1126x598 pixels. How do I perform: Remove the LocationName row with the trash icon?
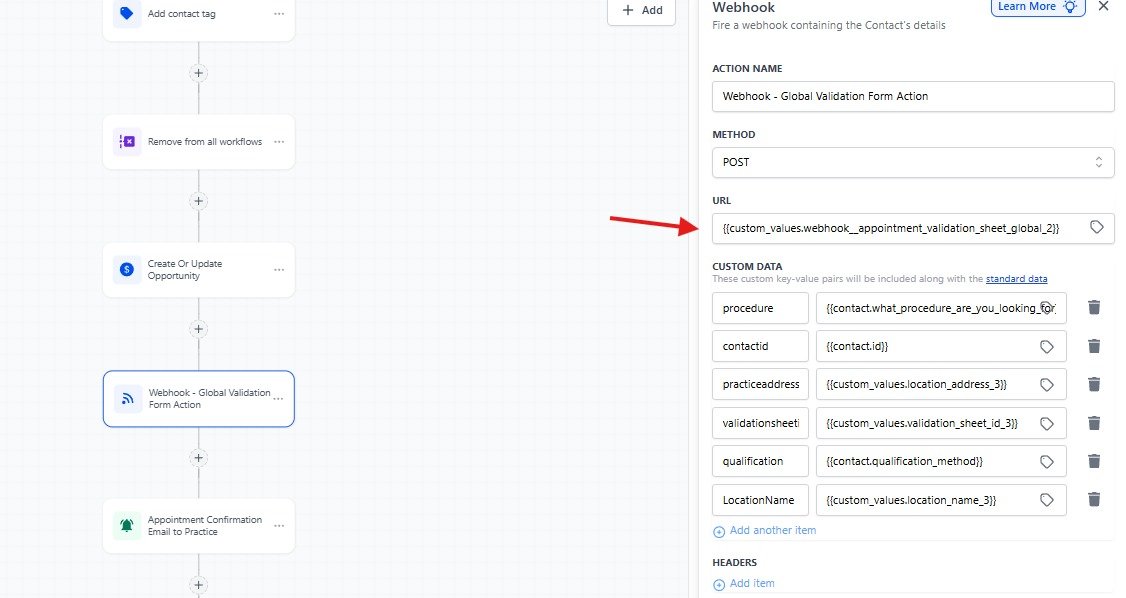[x=1094, y=499]
